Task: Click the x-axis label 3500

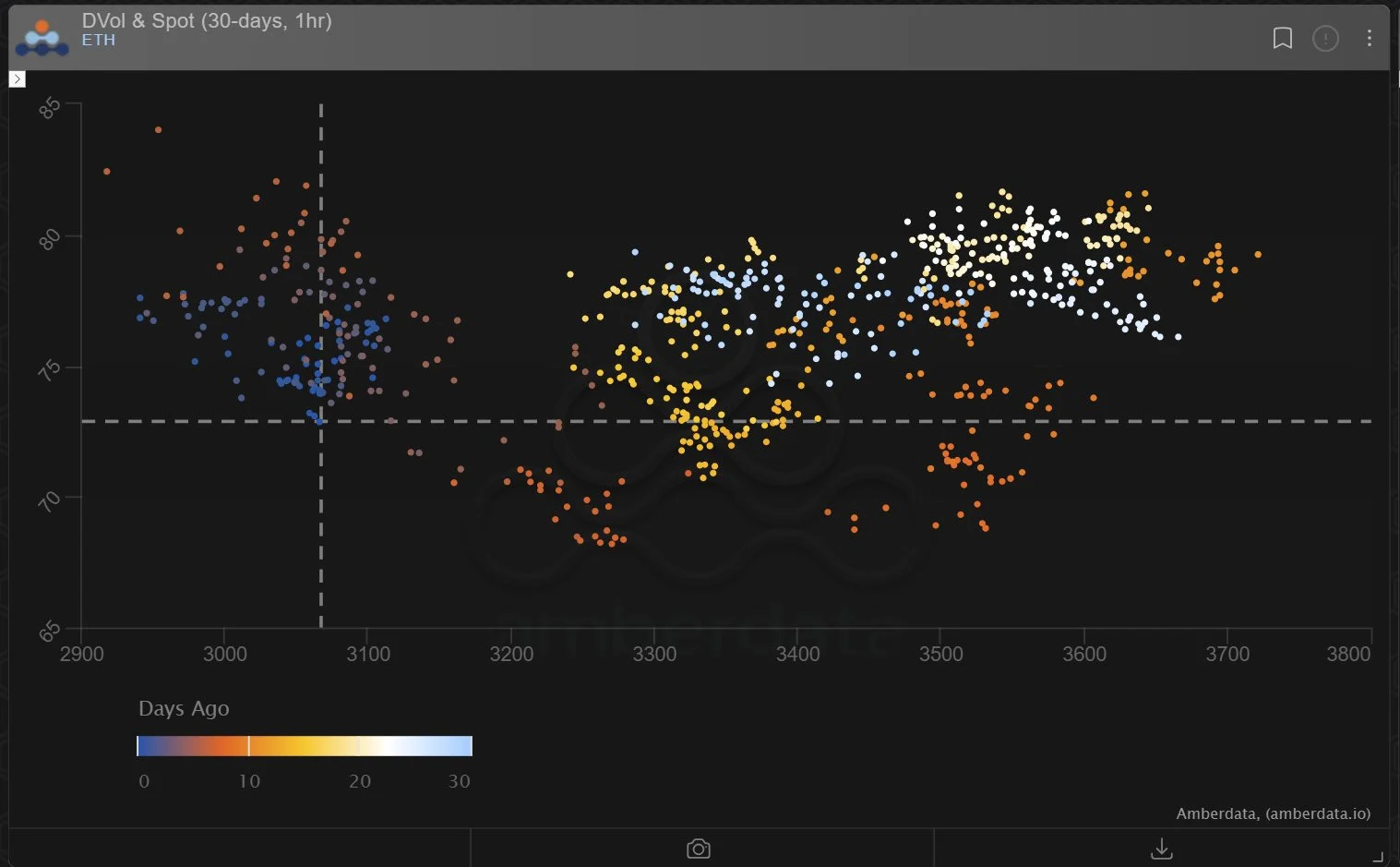Action: click(940, 654)
